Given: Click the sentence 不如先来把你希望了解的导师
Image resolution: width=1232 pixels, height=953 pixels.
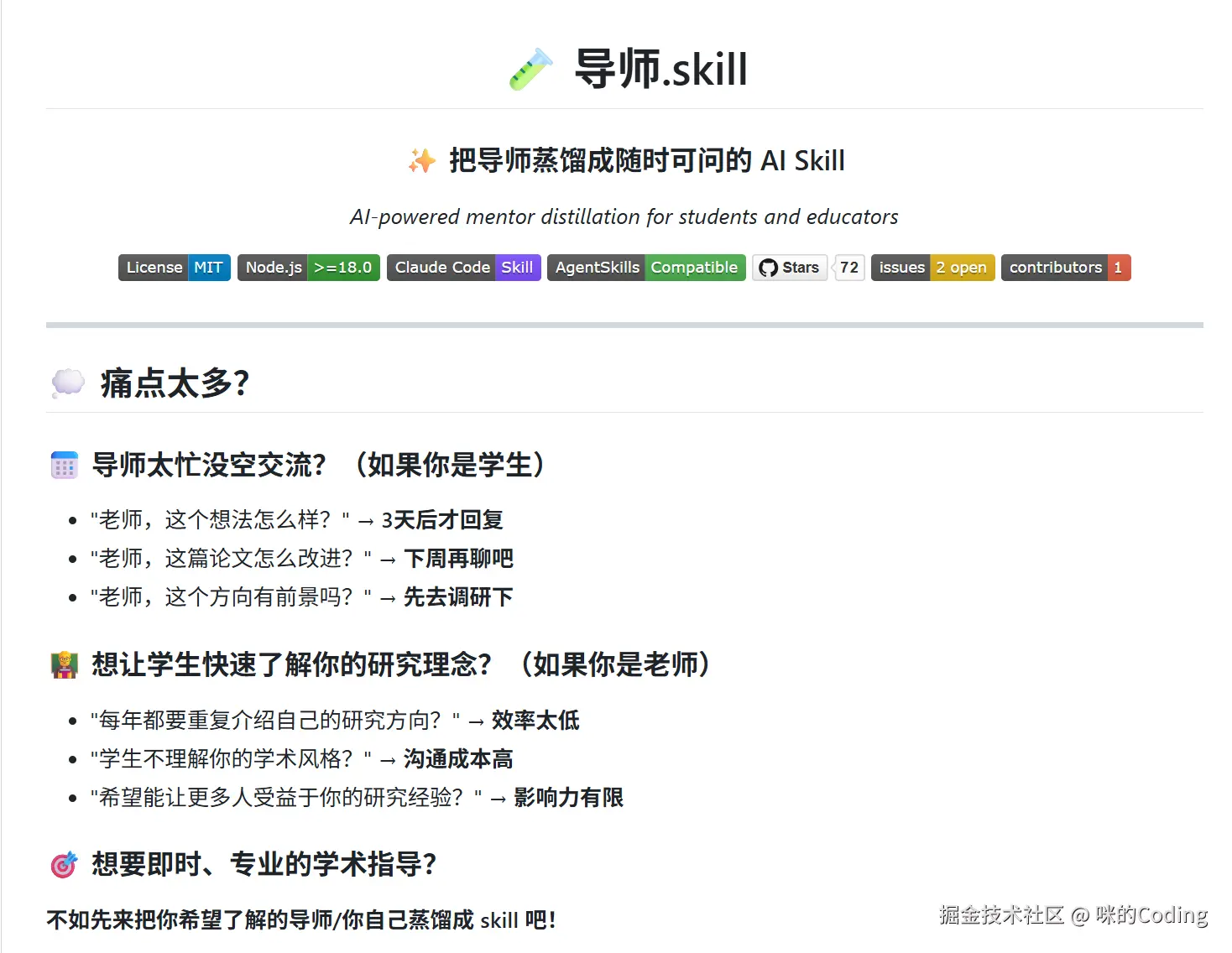Looking at the screenshot, I should [x=301, y=920].
